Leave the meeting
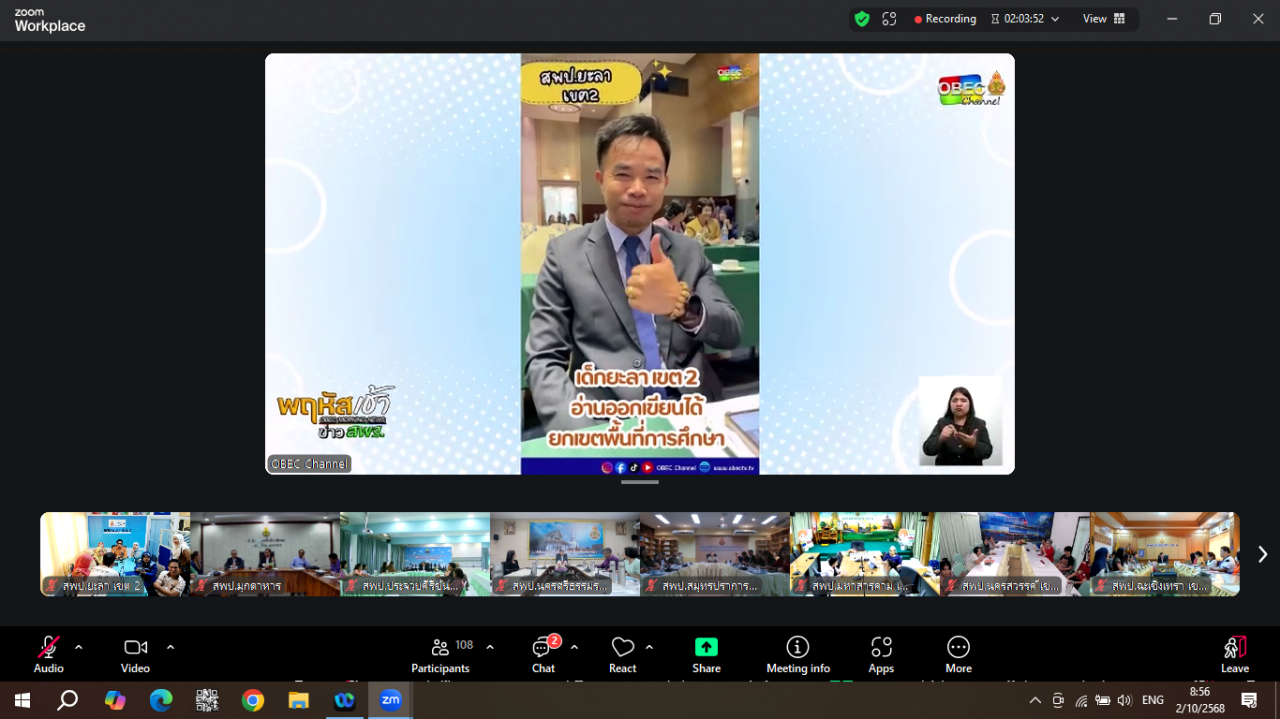 [x=1234, y=654]
